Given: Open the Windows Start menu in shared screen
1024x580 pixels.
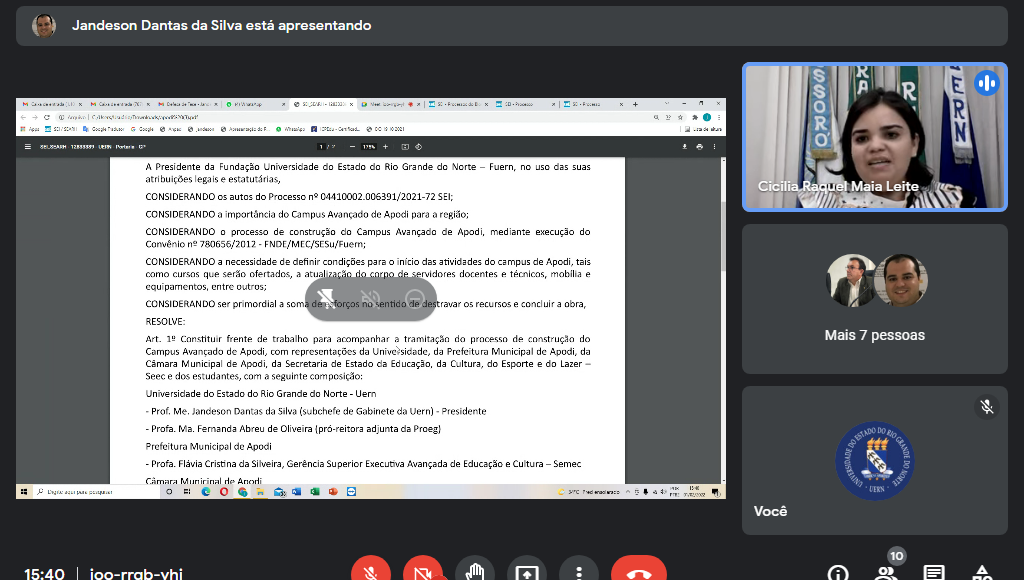Looking at the screenshot, I should (x=24, y=492).
